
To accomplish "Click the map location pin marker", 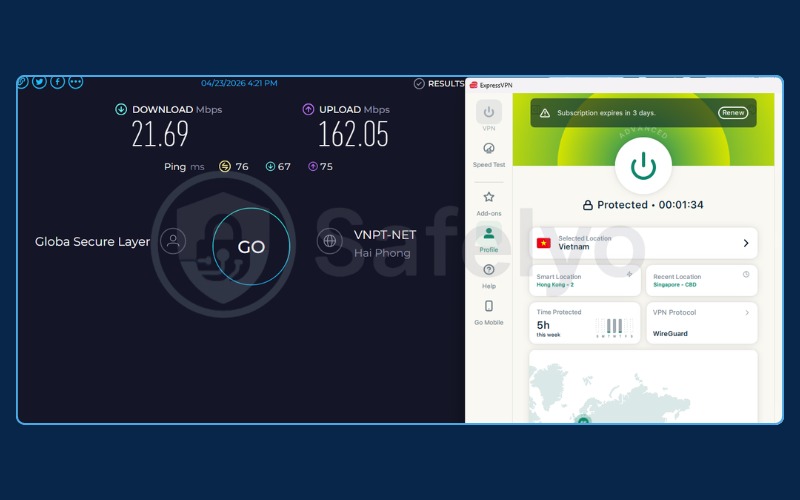I will tap(583, 420).
